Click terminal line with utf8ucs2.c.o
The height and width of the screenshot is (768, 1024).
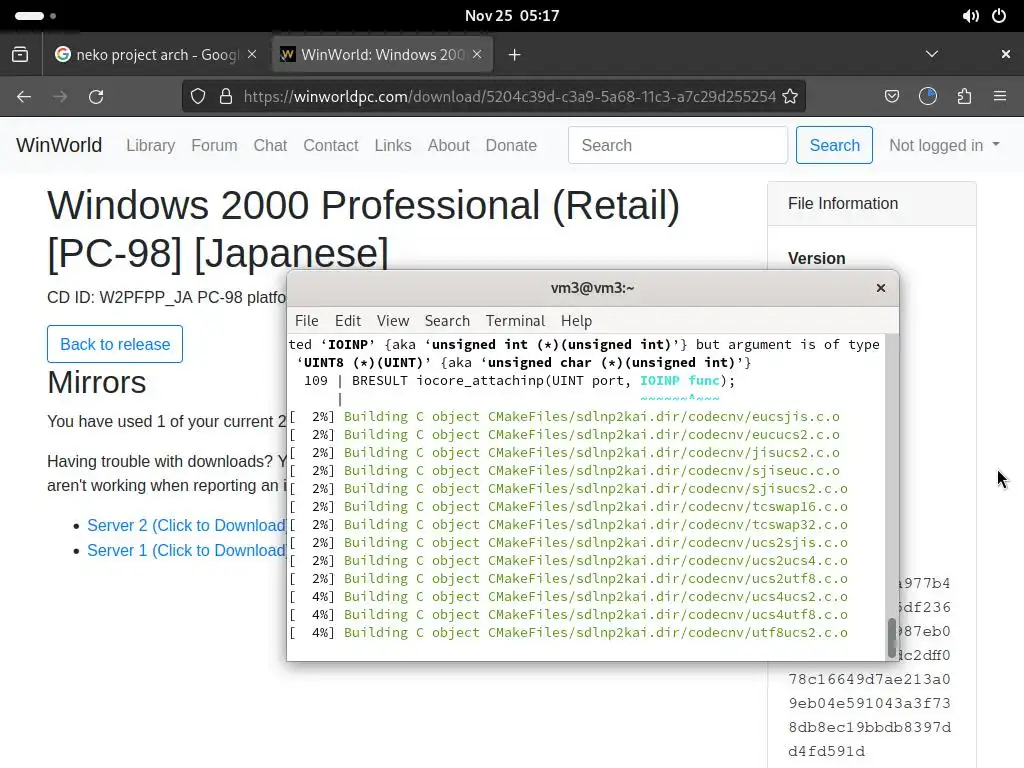click(x=568, y=633)
